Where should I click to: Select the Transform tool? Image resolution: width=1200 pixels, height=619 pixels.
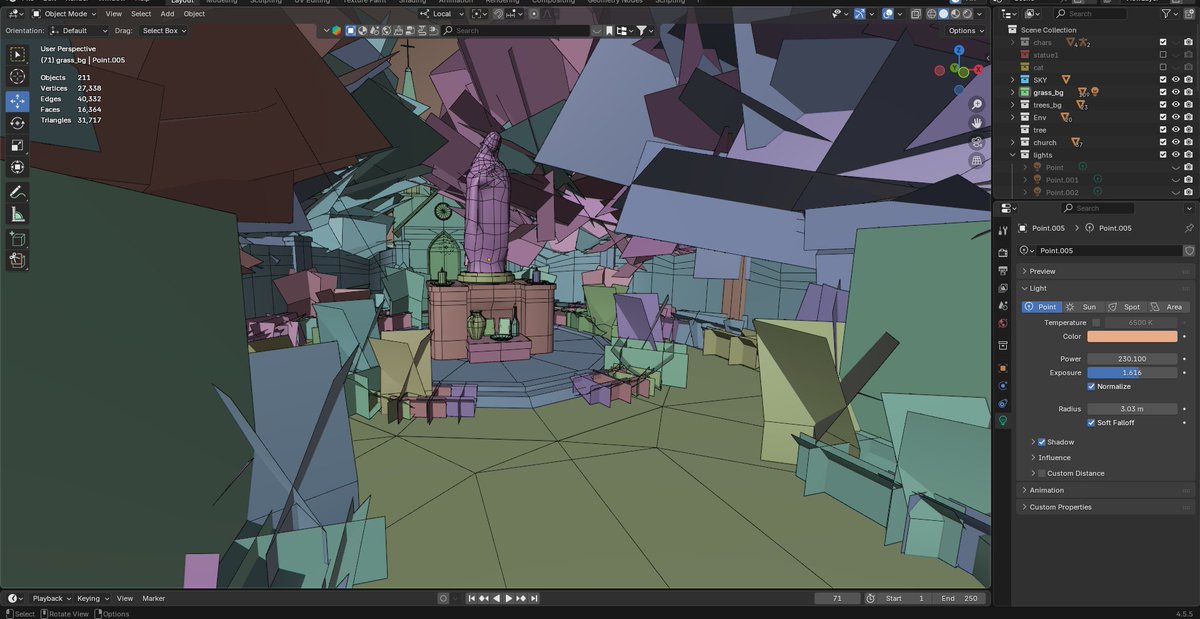coord(17,167)
